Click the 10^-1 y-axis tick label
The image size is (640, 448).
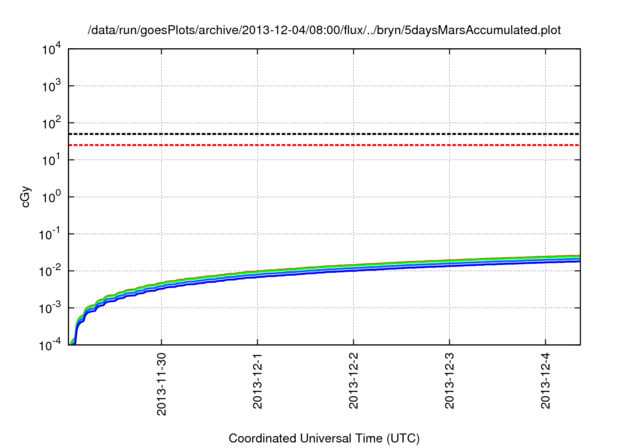coord(50,235)
